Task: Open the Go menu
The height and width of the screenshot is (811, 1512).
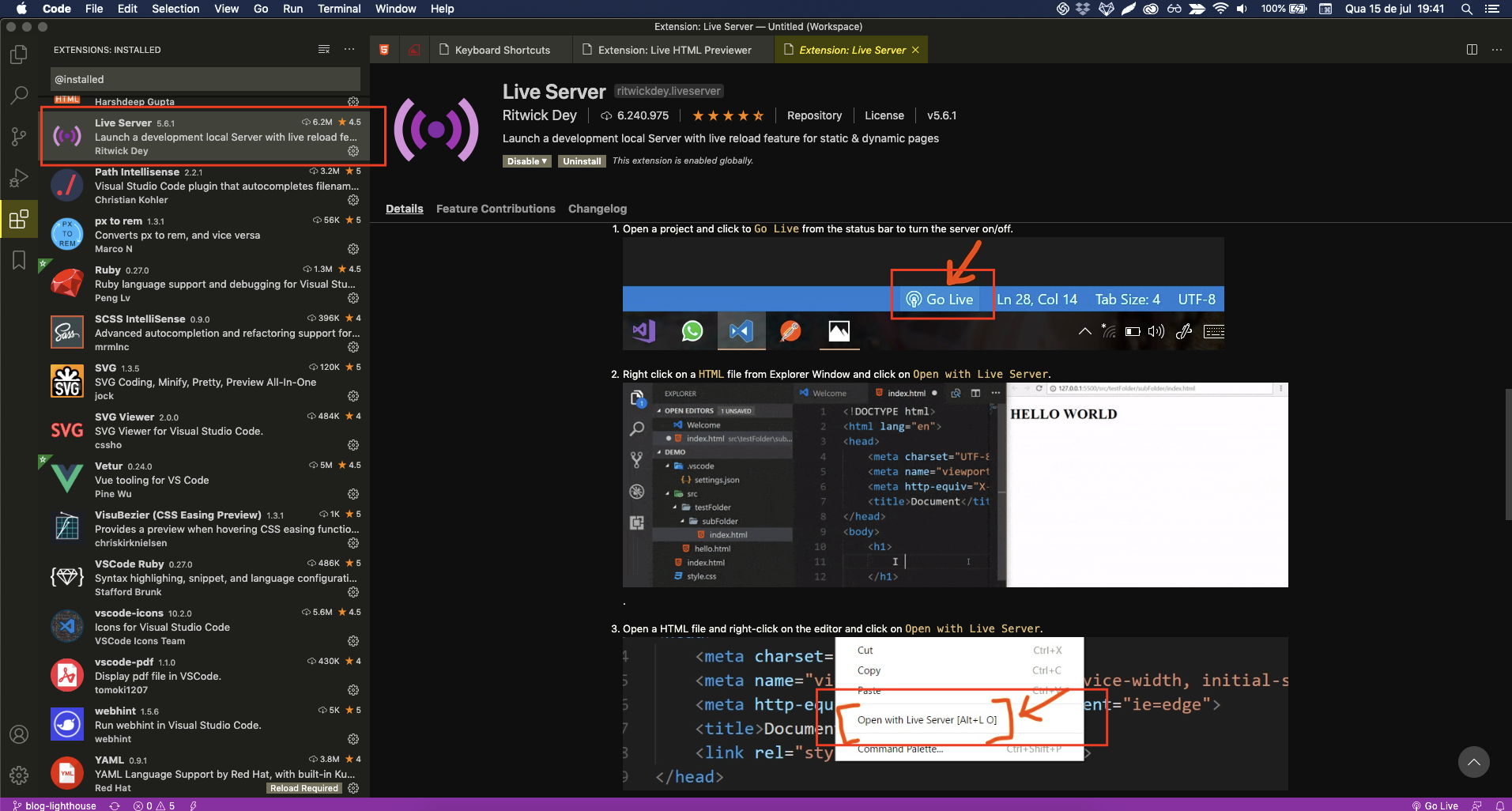Action: pos(261,9)
